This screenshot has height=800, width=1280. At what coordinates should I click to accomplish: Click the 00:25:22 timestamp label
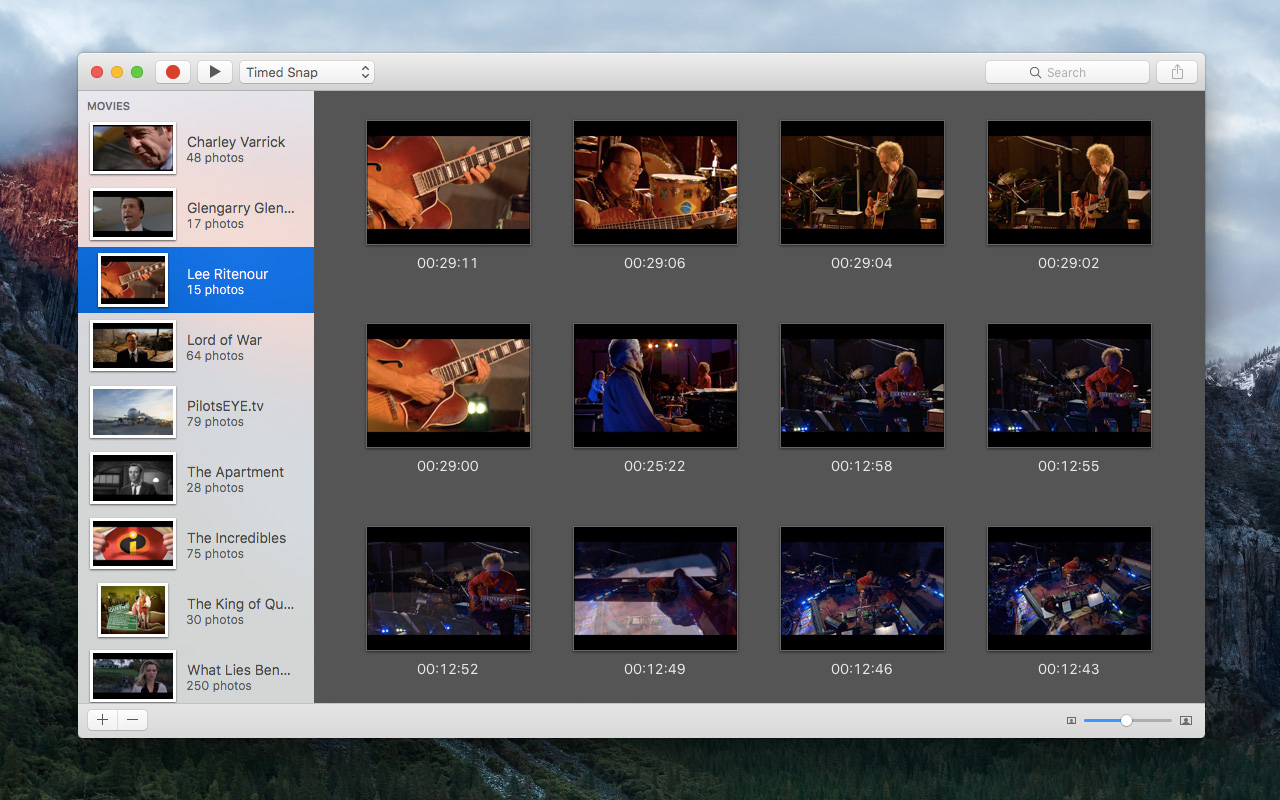(655, 466)
